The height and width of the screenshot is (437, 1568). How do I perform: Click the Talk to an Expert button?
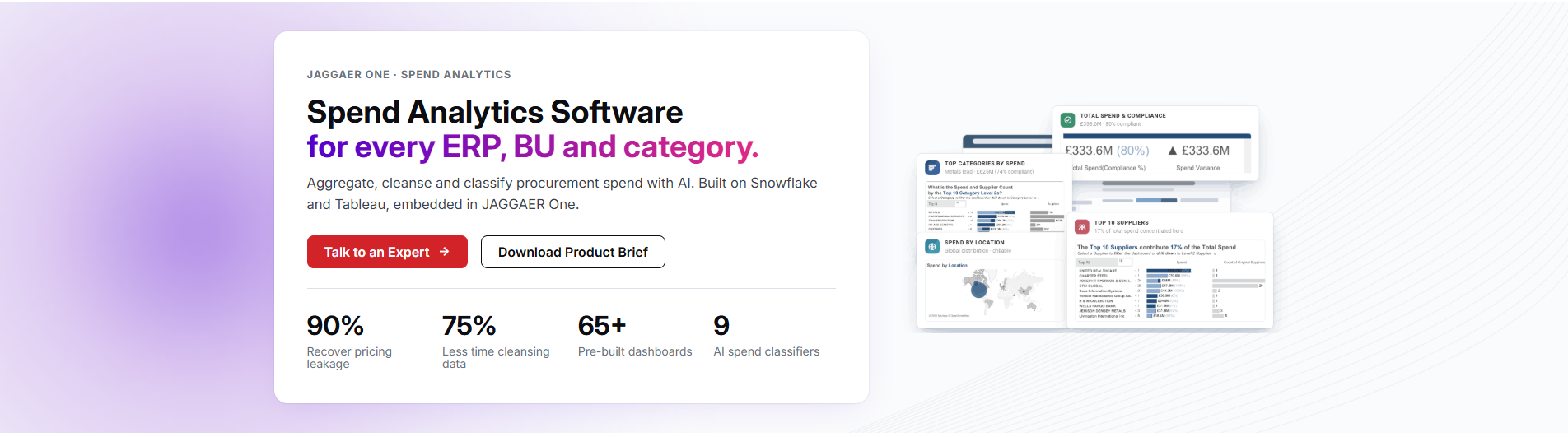coord(387,252)
